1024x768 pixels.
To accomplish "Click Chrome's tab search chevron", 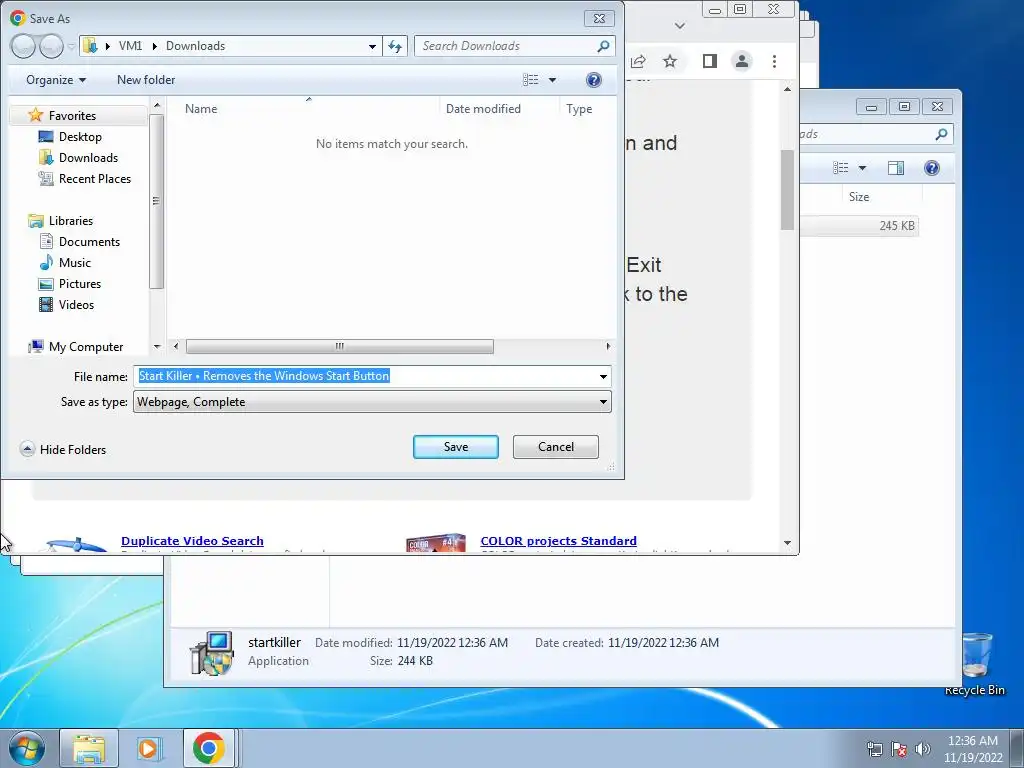I will (x=680, y=26).
